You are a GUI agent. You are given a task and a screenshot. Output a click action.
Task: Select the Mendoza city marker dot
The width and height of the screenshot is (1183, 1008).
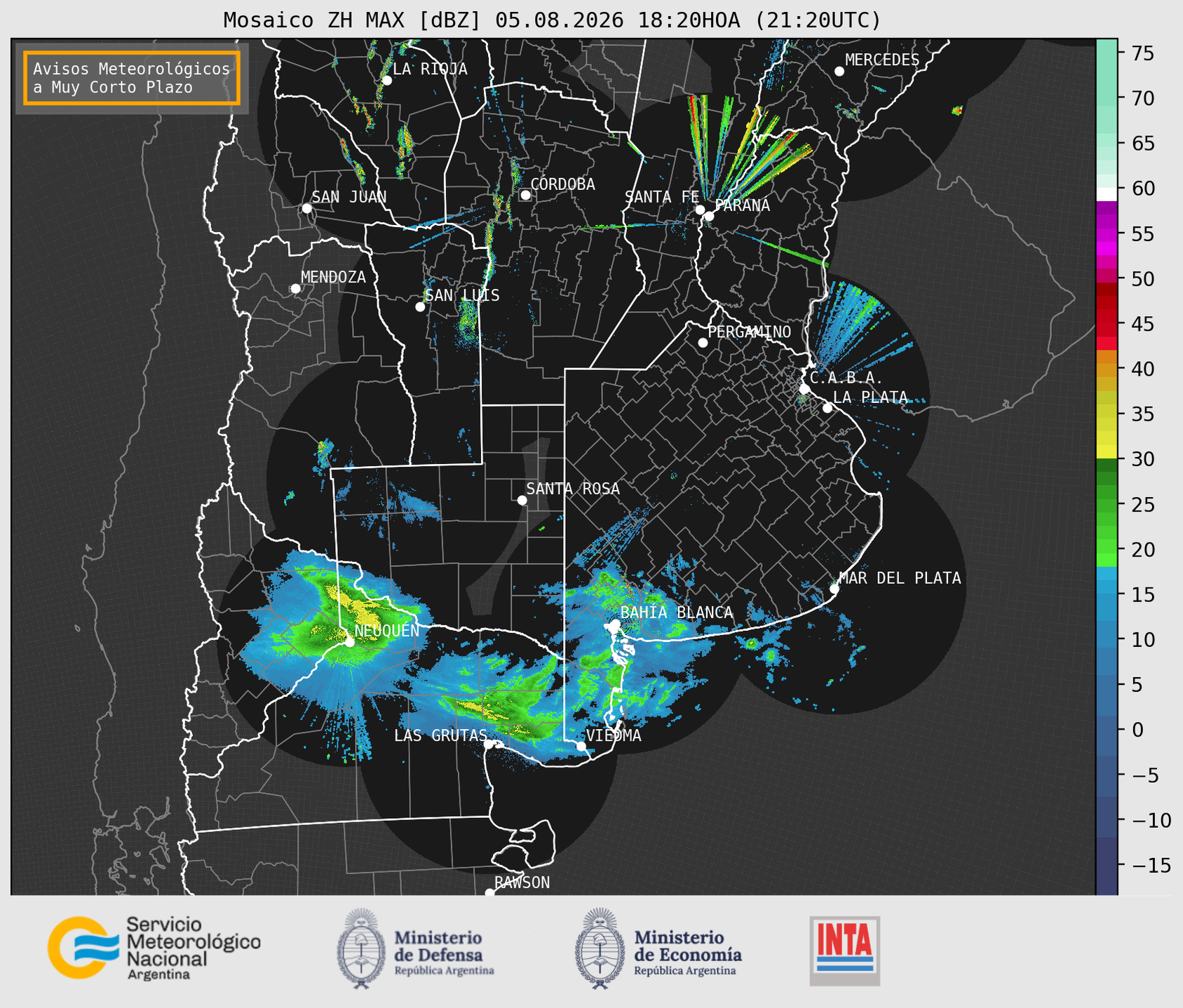pos(295,289)
